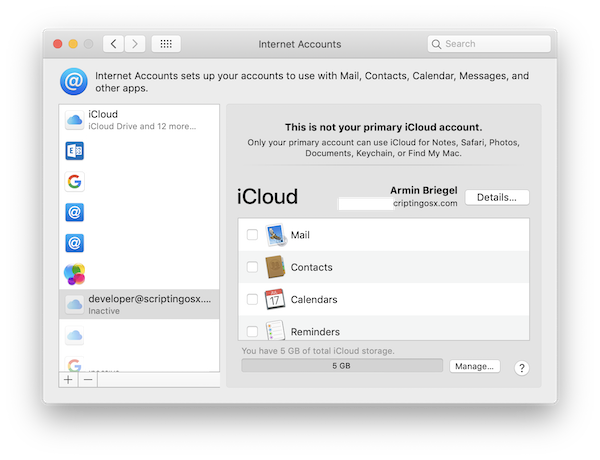Remove account with minus button
The height and width of the screenshot is (460, 600).
pos(88,380)
